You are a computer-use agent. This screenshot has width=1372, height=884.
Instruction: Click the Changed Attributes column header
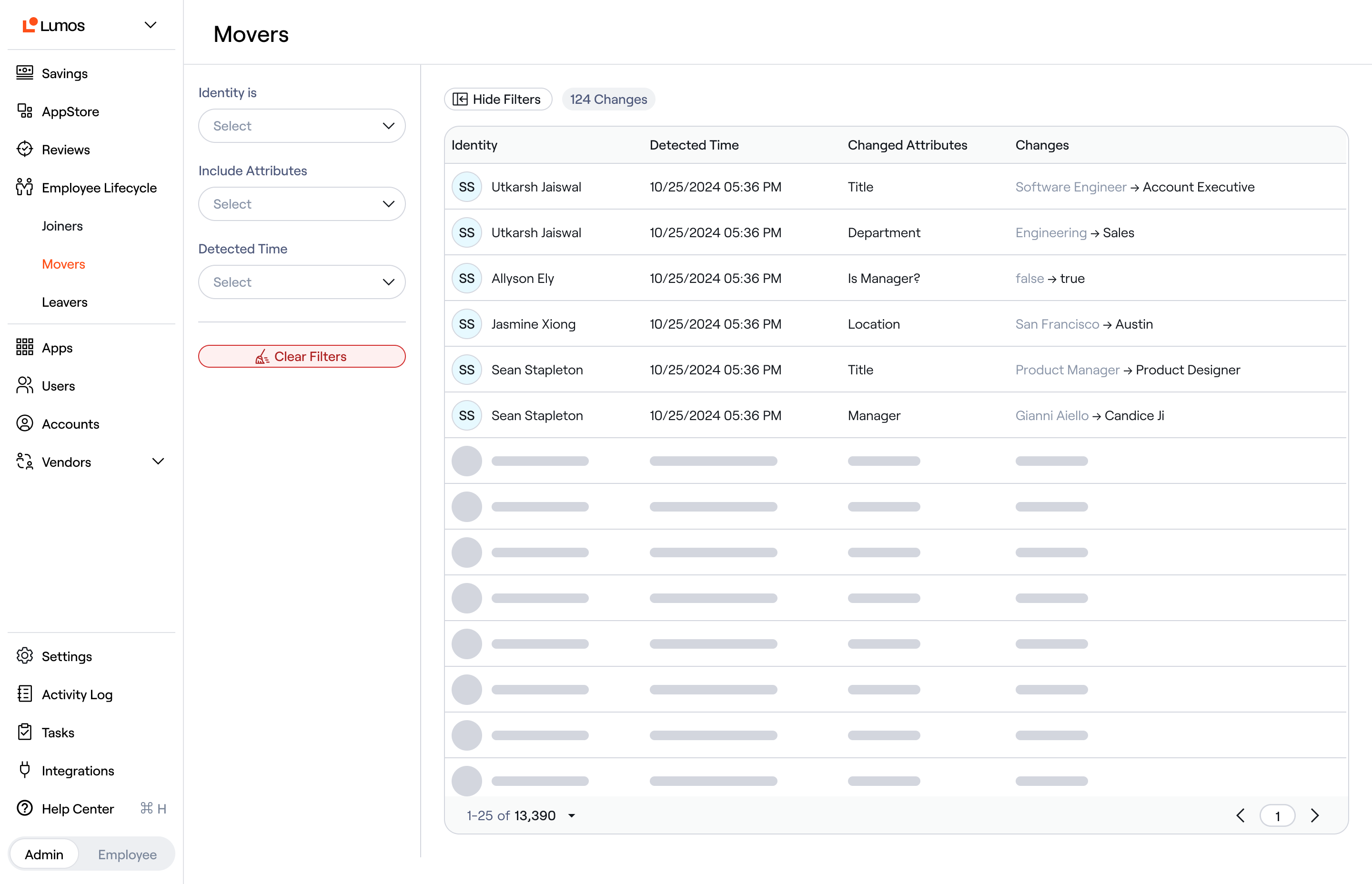coord(907,145)
